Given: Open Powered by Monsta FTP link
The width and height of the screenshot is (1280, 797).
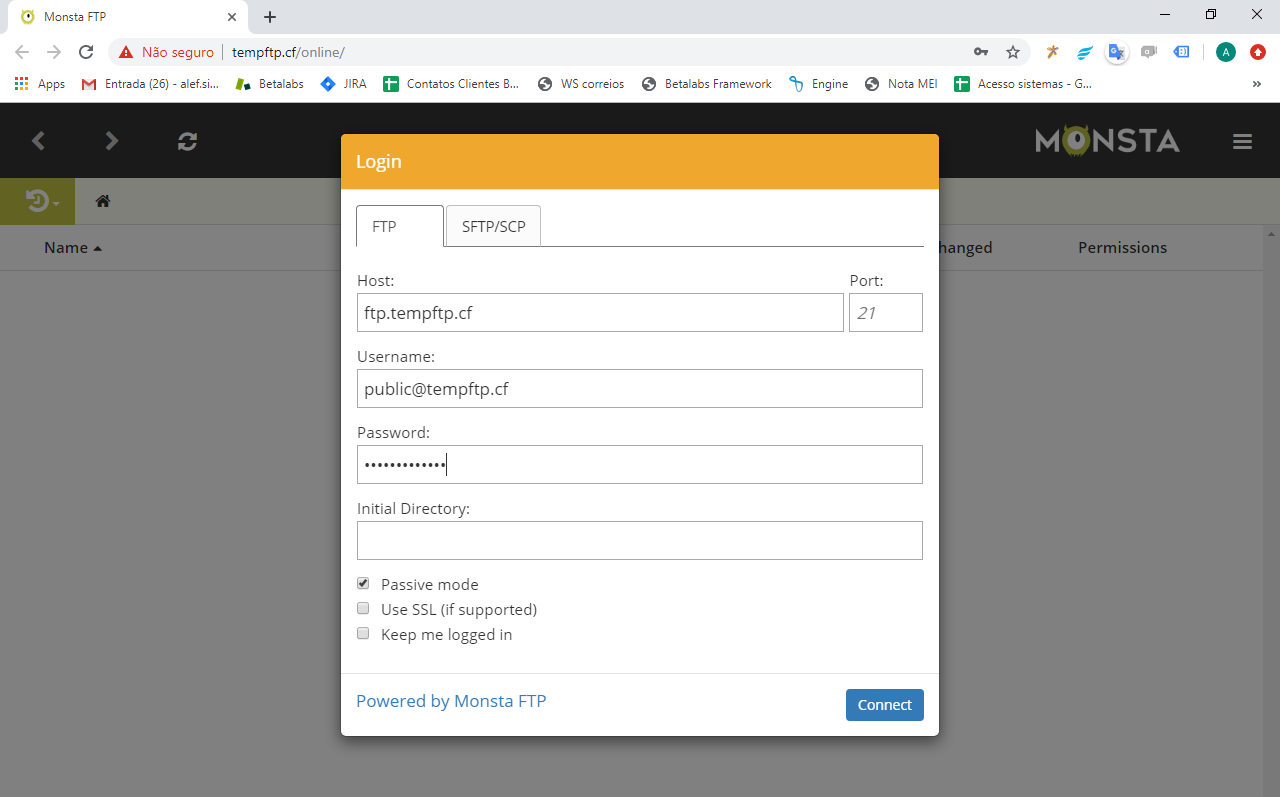Looking at the screenshot, I should (451, 701).
